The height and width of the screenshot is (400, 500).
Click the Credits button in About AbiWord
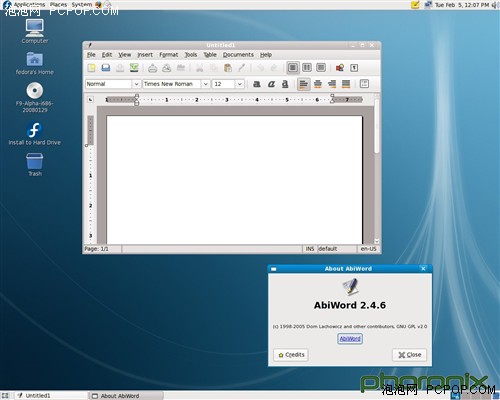pos(291,355)
